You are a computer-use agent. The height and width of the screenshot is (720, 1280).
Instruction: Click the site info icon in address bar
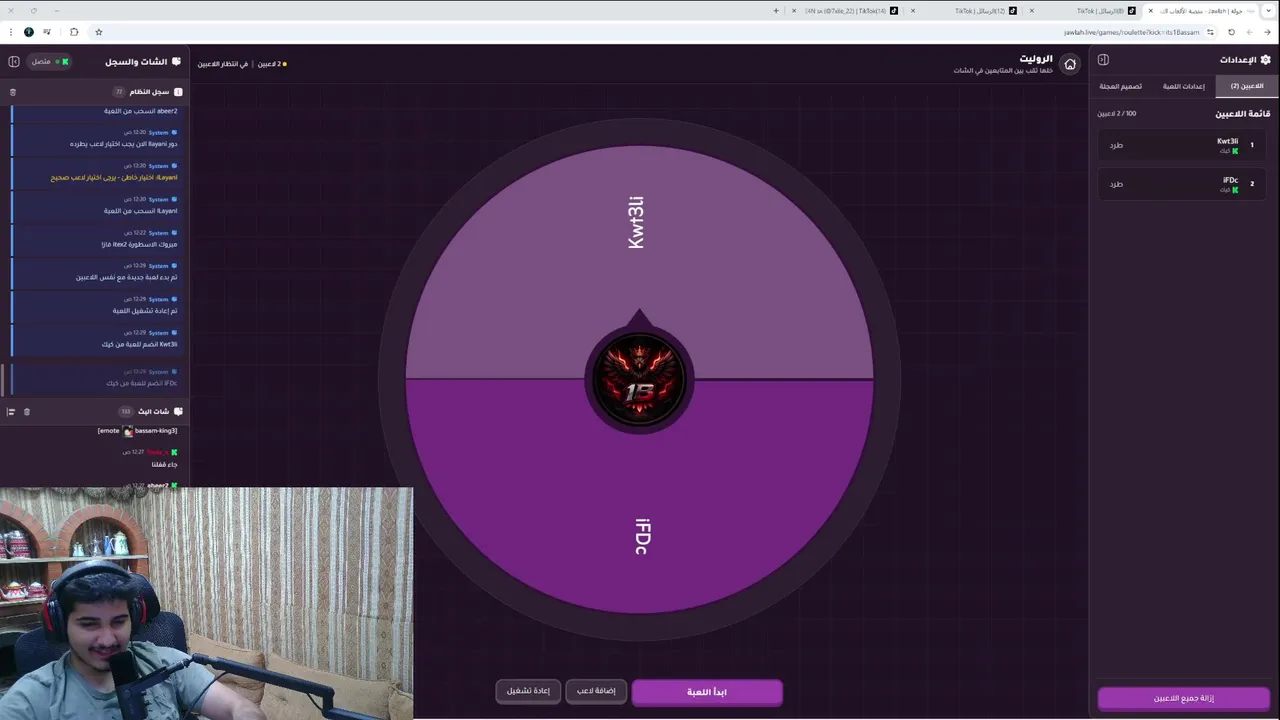pyautogui.click(x=1210, y=32)
